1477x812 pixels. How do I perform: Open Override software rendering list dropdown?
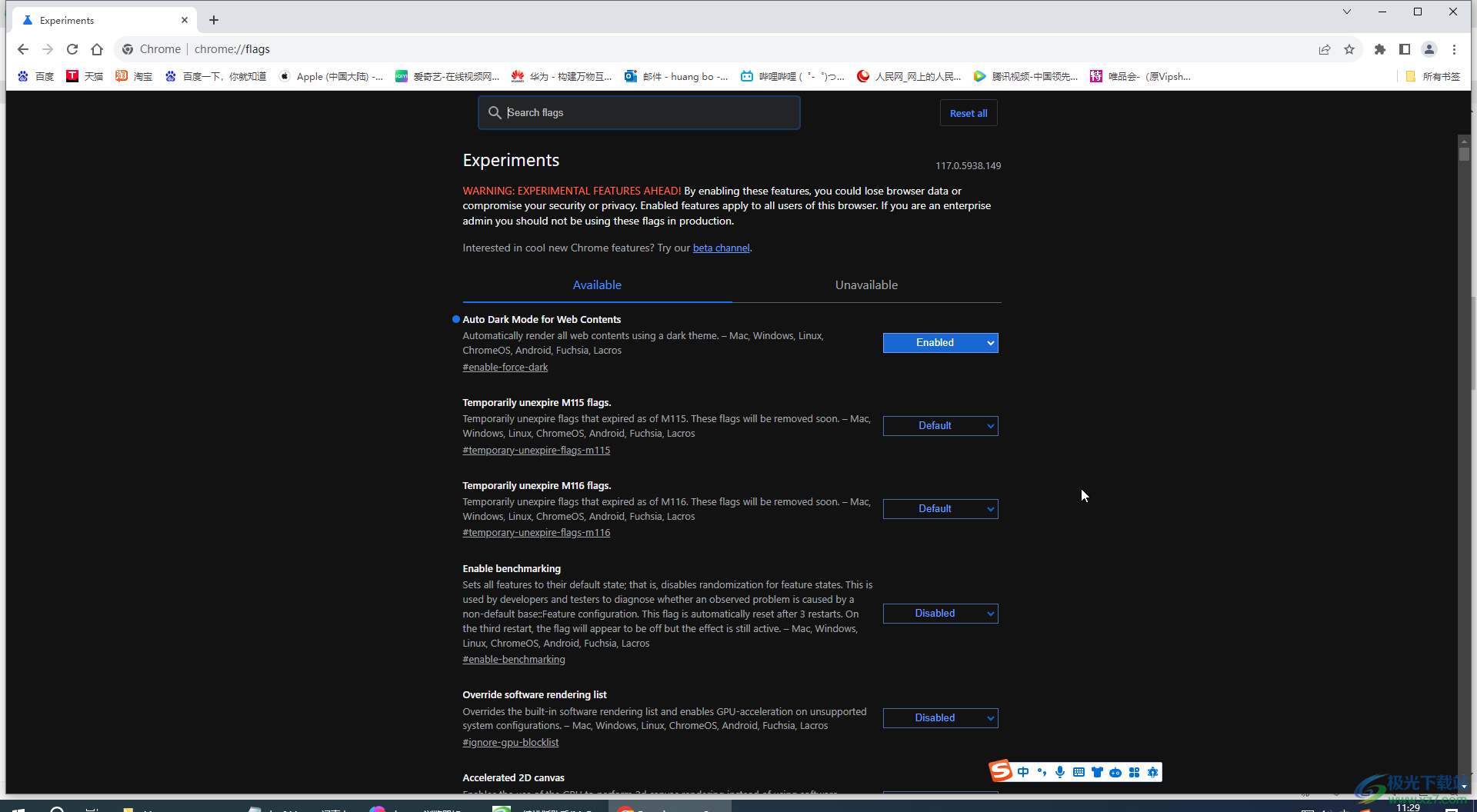tap(940, 718)
